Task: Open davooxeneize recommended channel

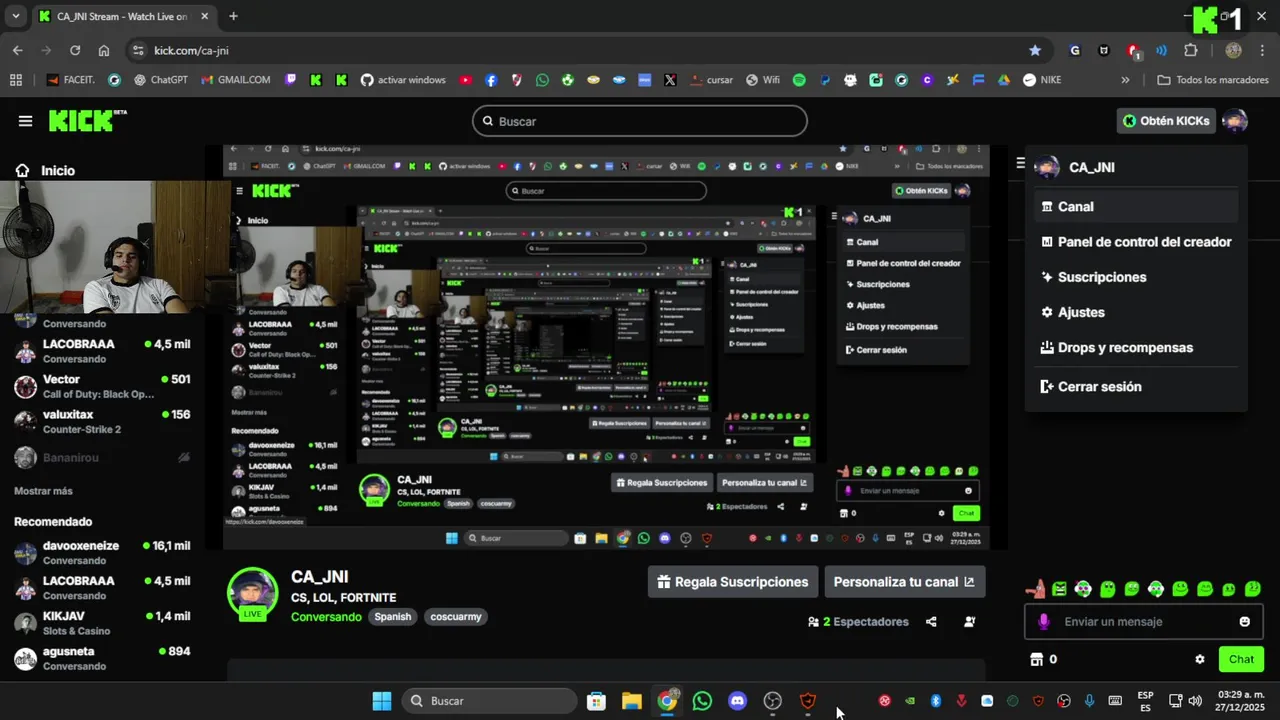Action: 102,553
